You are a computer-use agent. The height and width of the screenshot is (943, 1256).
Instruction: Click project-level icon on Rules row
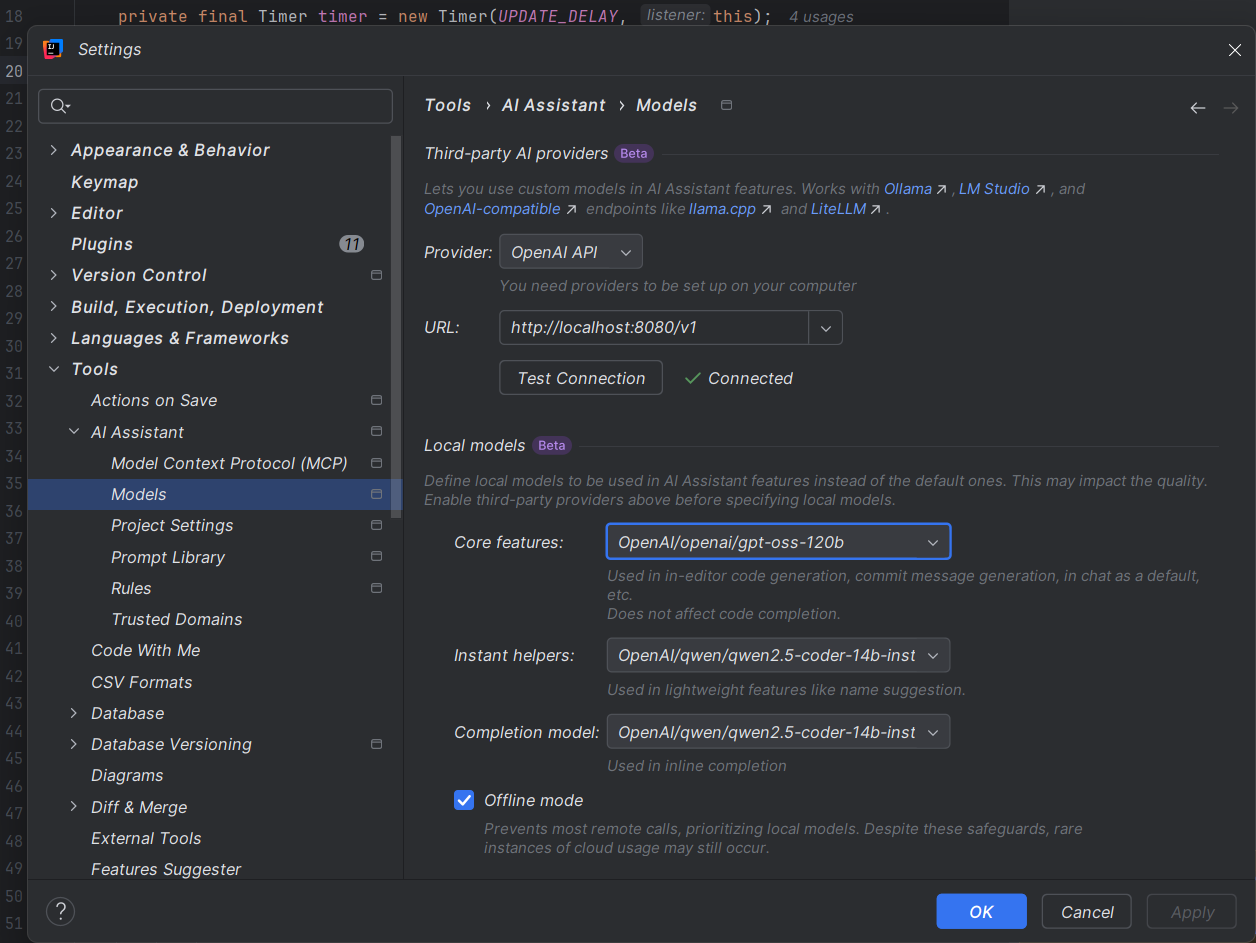tap(377, 588)
